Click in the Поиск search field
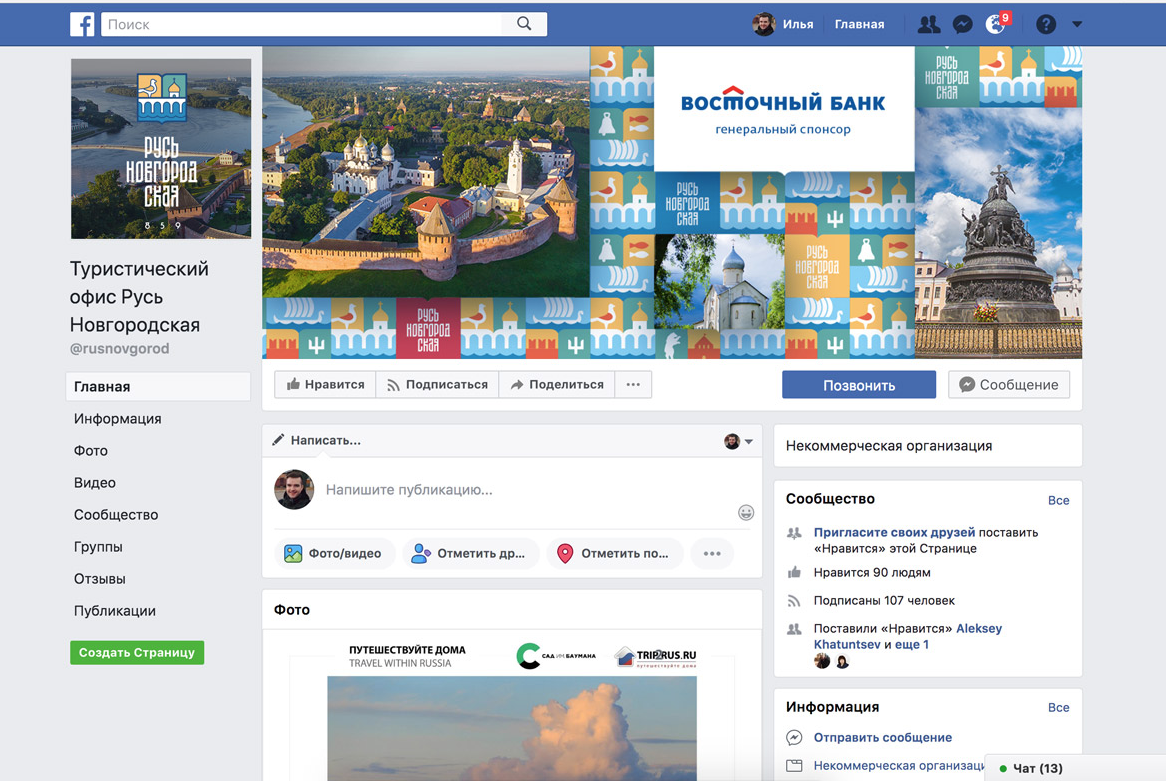This screenshot has height=781, width=1166. (301, 24)
